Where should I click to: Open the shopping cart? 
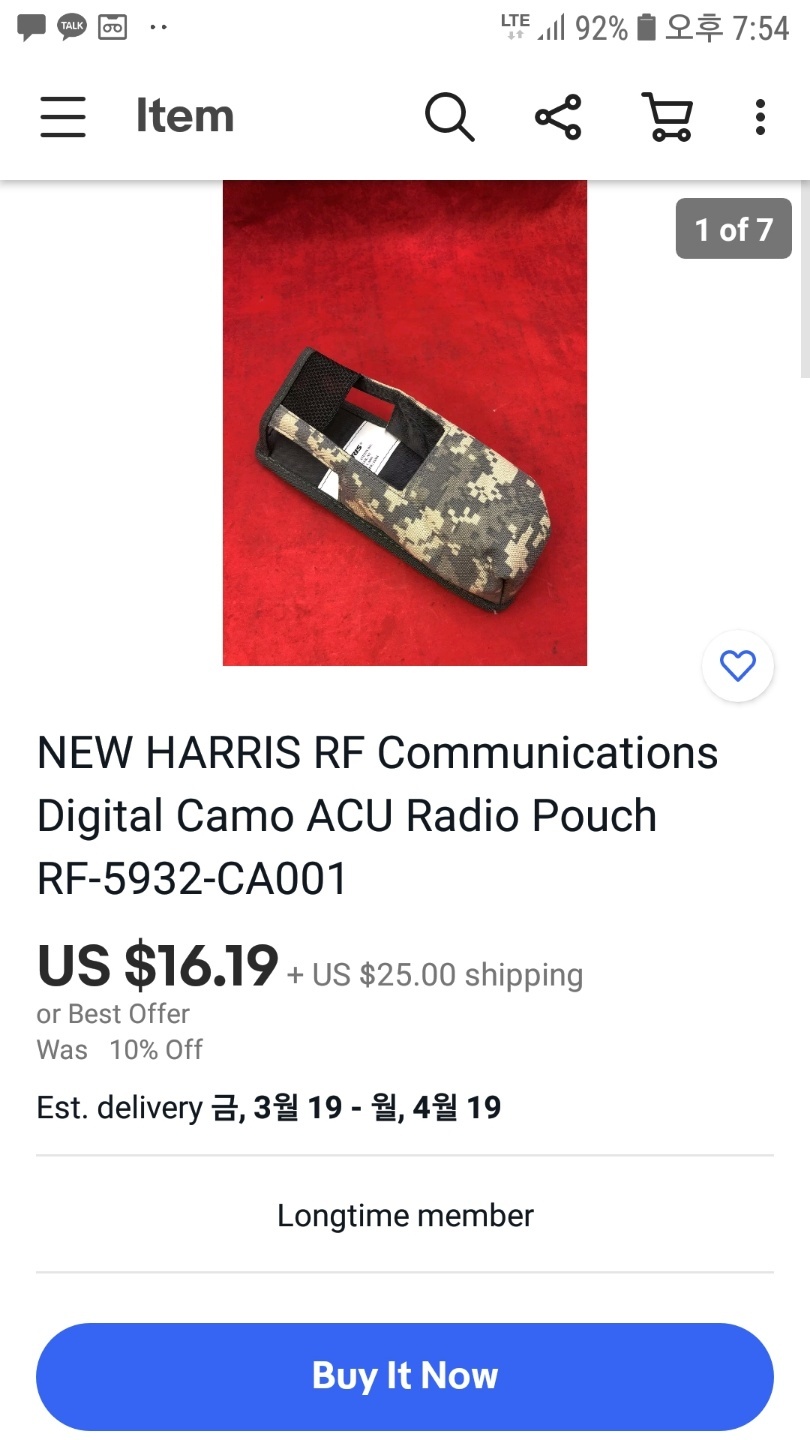[x=667, y=117]
